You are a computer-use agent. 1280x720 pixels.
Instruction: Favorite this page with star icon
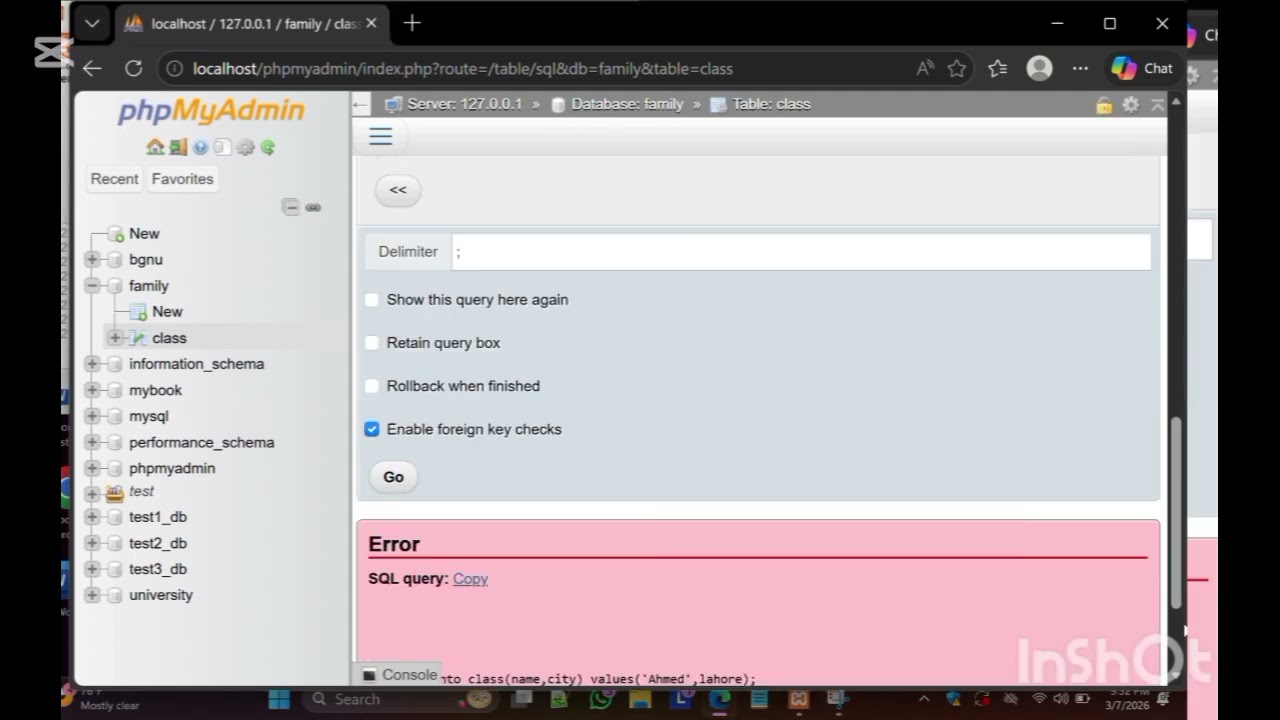[x=957, y=68]
